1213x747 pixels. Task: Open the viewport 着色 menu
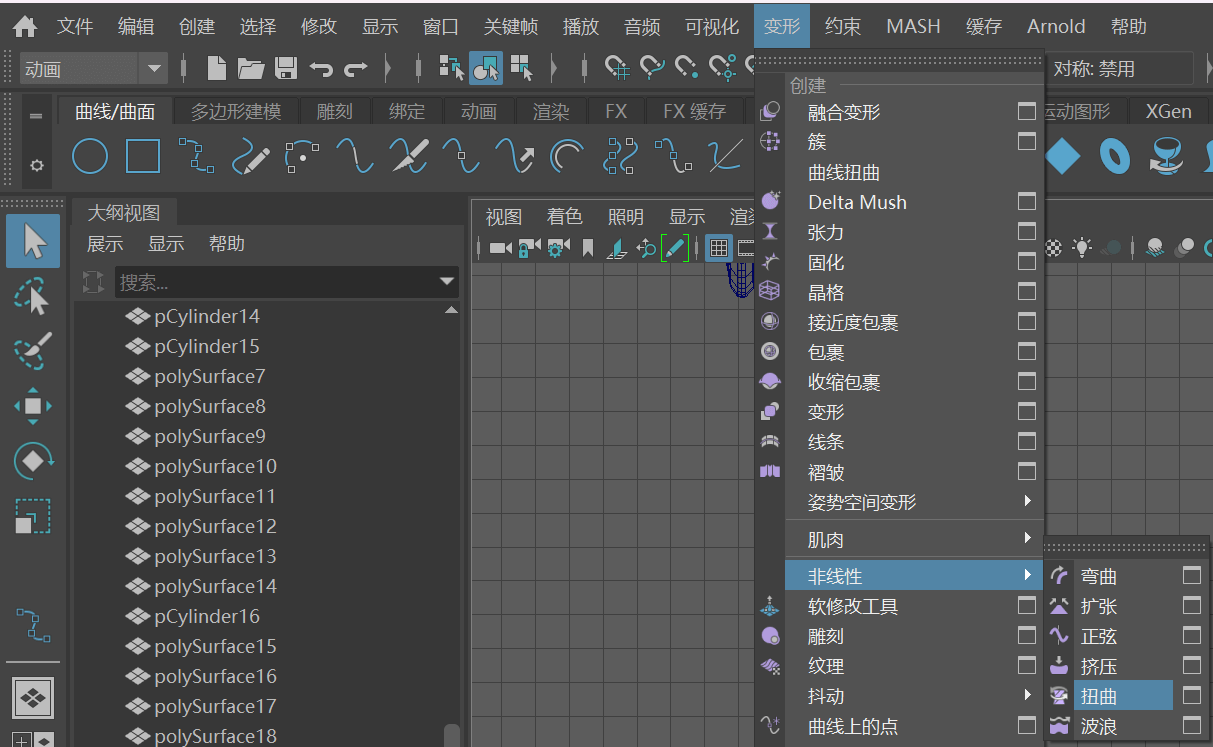tap(564, 217)
